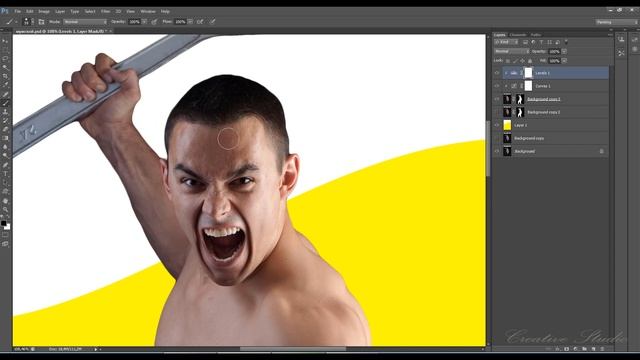Toggle Quick Mask mode icon
640x360 pixels.
(x=5, y=235)
